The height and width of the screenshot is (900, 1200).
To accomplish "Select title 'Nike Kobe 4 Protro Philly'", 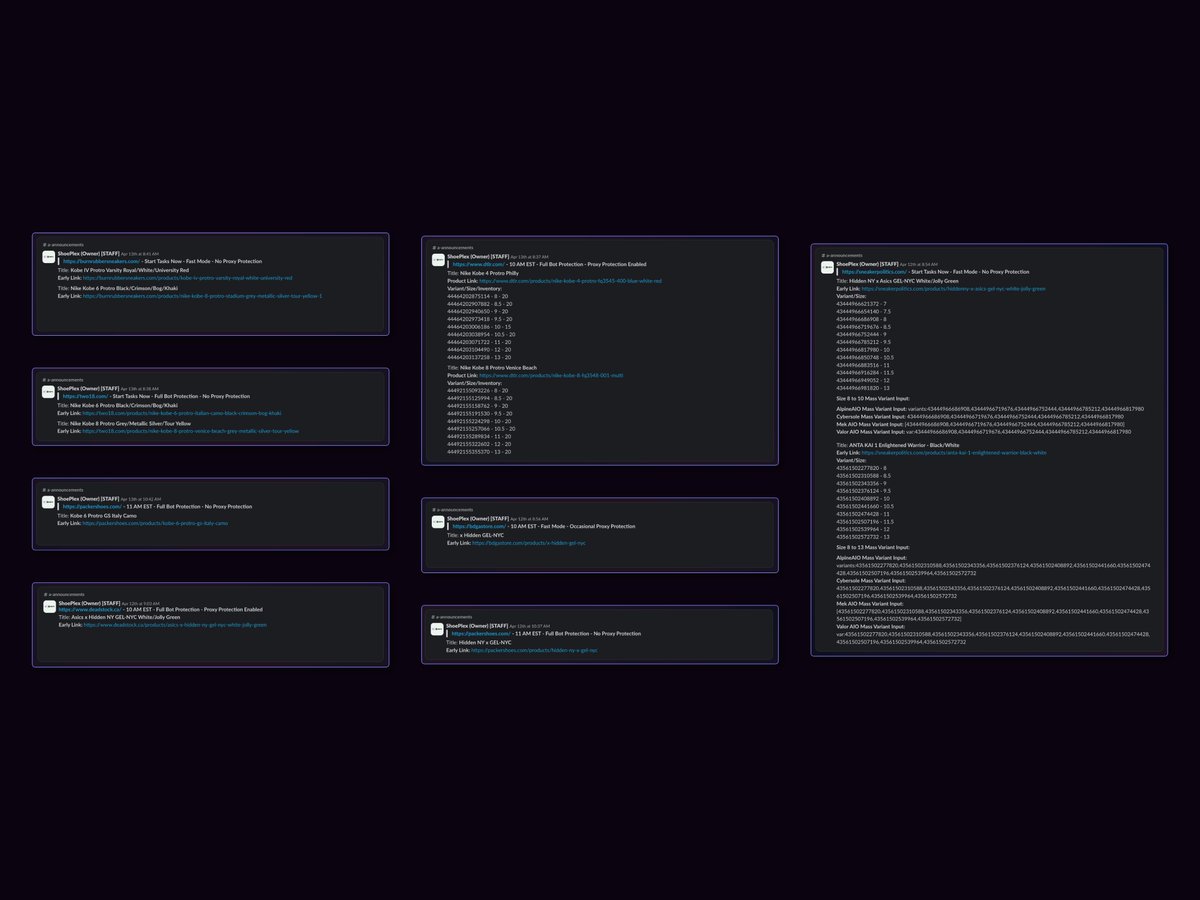I will pos(489,273).
